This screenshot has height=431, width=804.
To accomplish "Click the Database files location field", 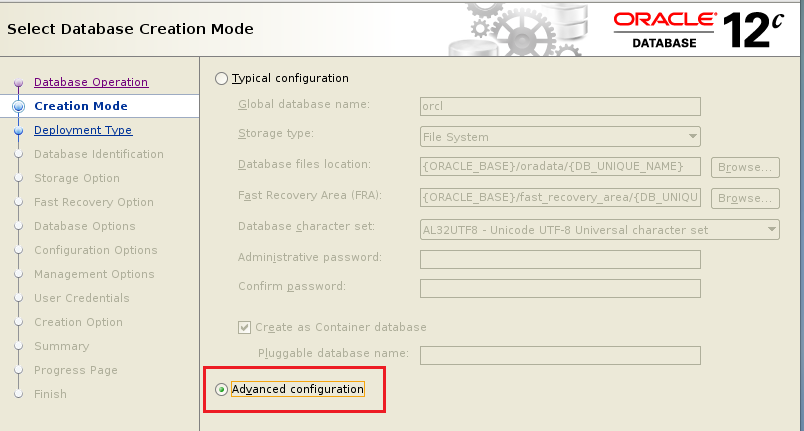I will click(x=560, y=166).
